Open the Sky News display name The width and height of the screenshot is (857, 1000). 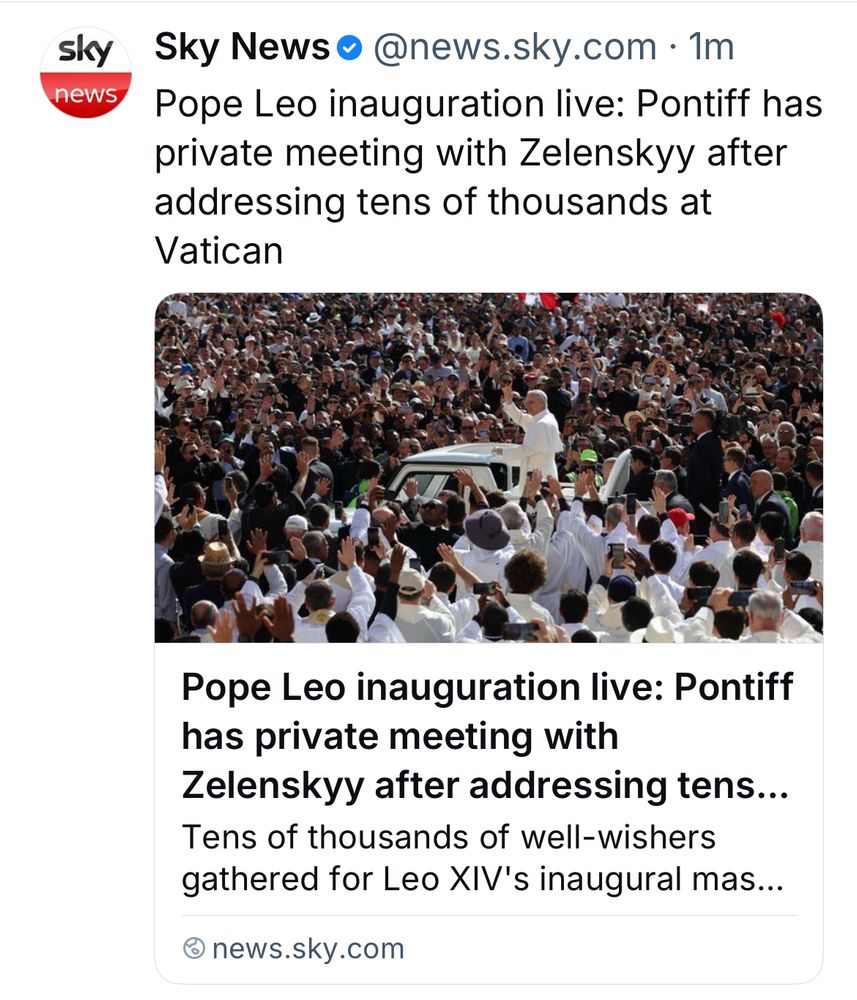[242, 47]
